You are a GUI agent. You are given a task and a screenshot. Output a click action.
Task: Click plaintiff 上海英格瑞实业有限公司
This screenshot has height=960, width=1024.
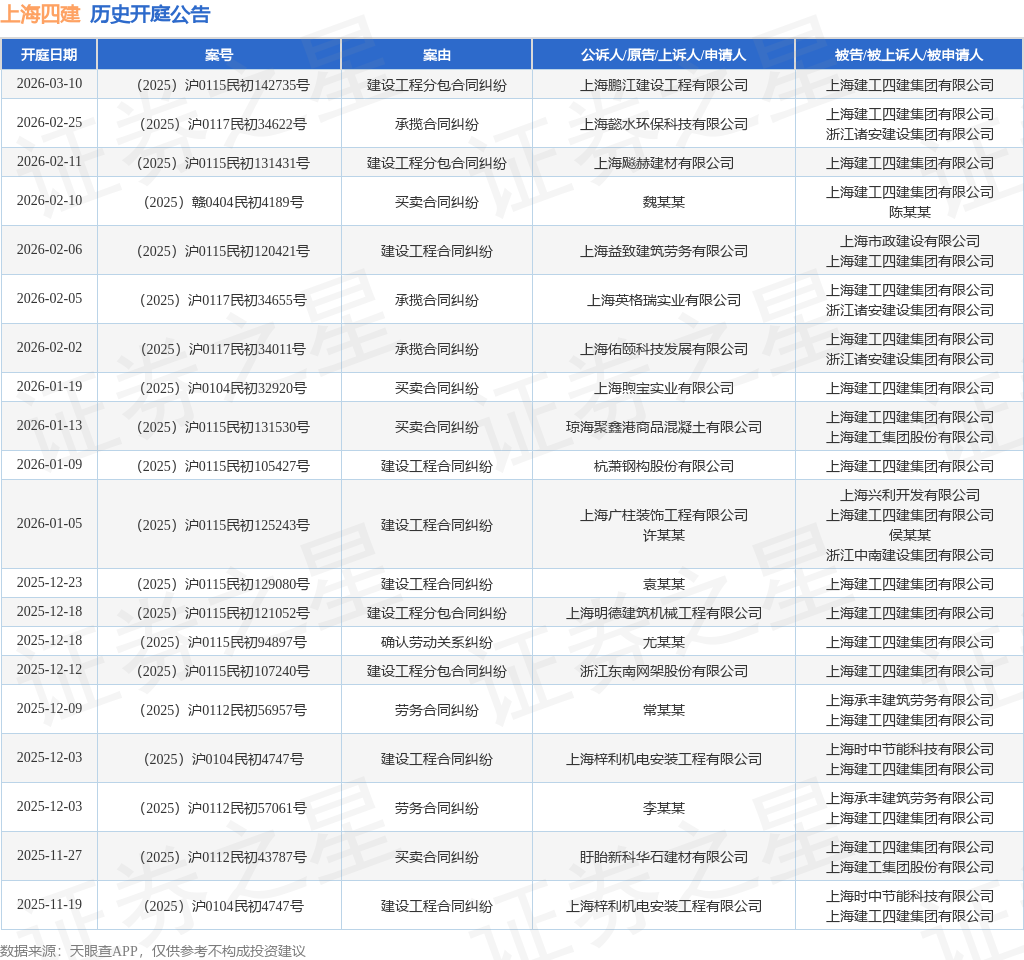pyautogui.click(x=664, y=300)
